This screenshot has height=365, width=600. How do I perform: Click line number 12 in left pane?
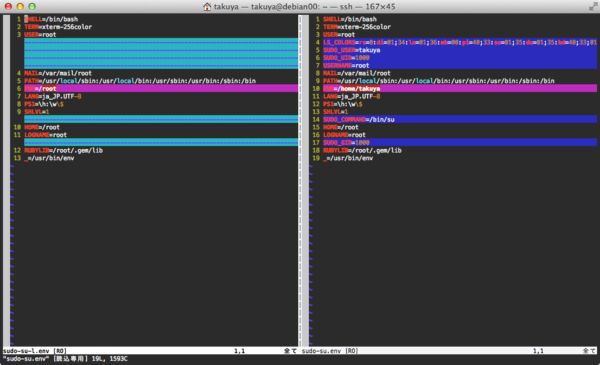pos(17,150)
